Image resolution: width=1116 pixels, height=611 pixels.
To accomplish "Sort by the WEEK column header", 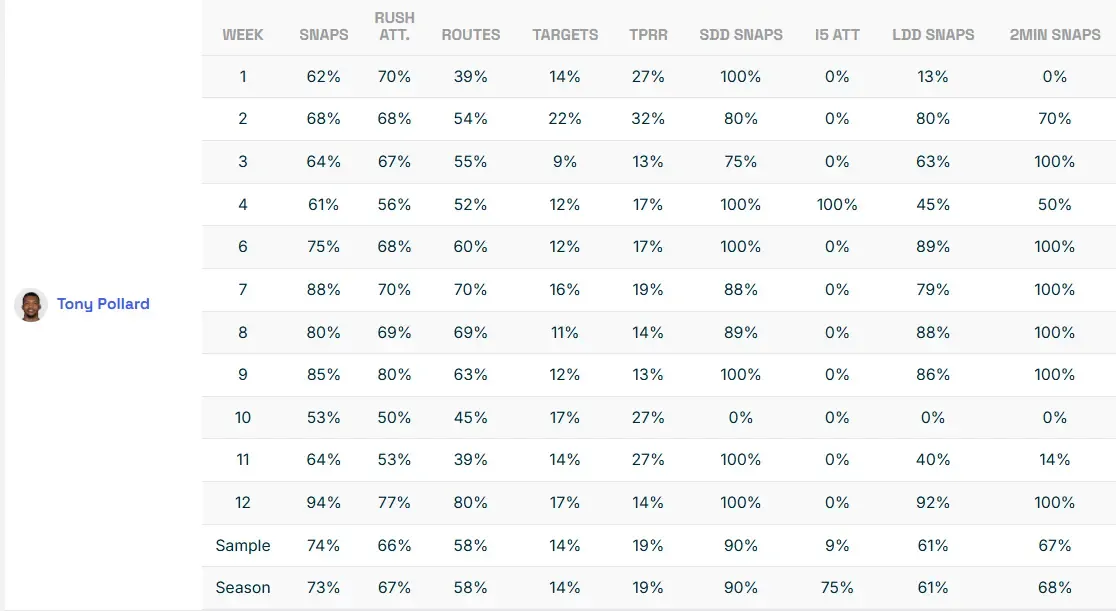I will tap(243, 34).
